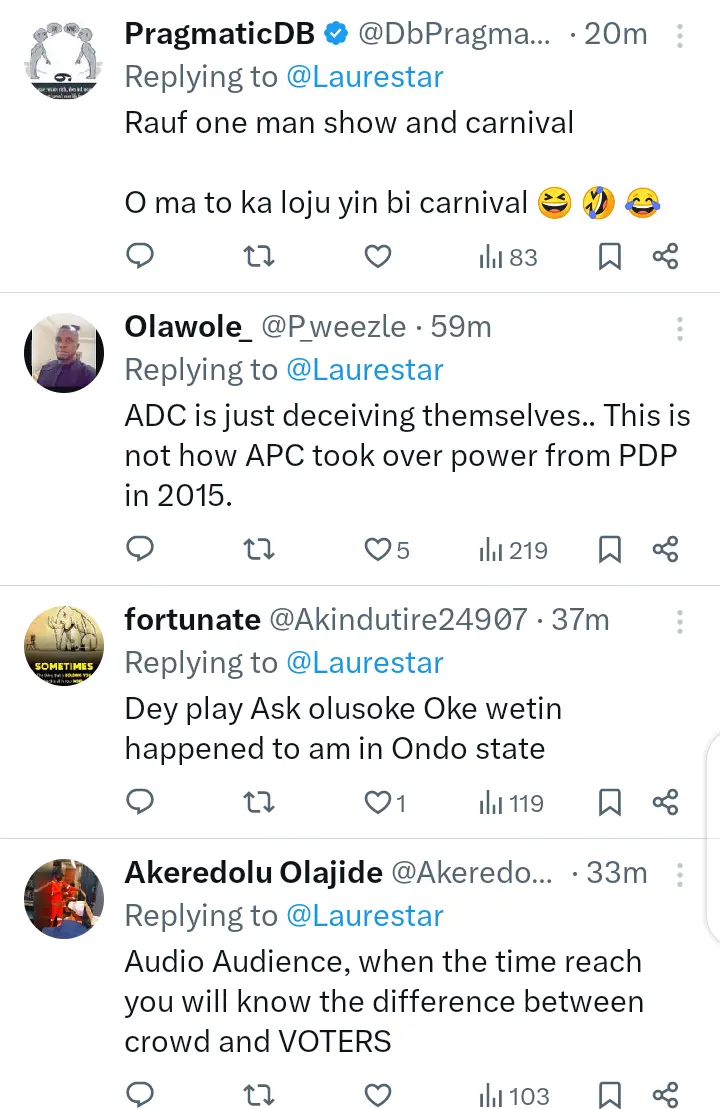Like PragmaticDB's tweet
Image resolution: width=720 pixels, height=1109 pixels.
coord(377,257)
